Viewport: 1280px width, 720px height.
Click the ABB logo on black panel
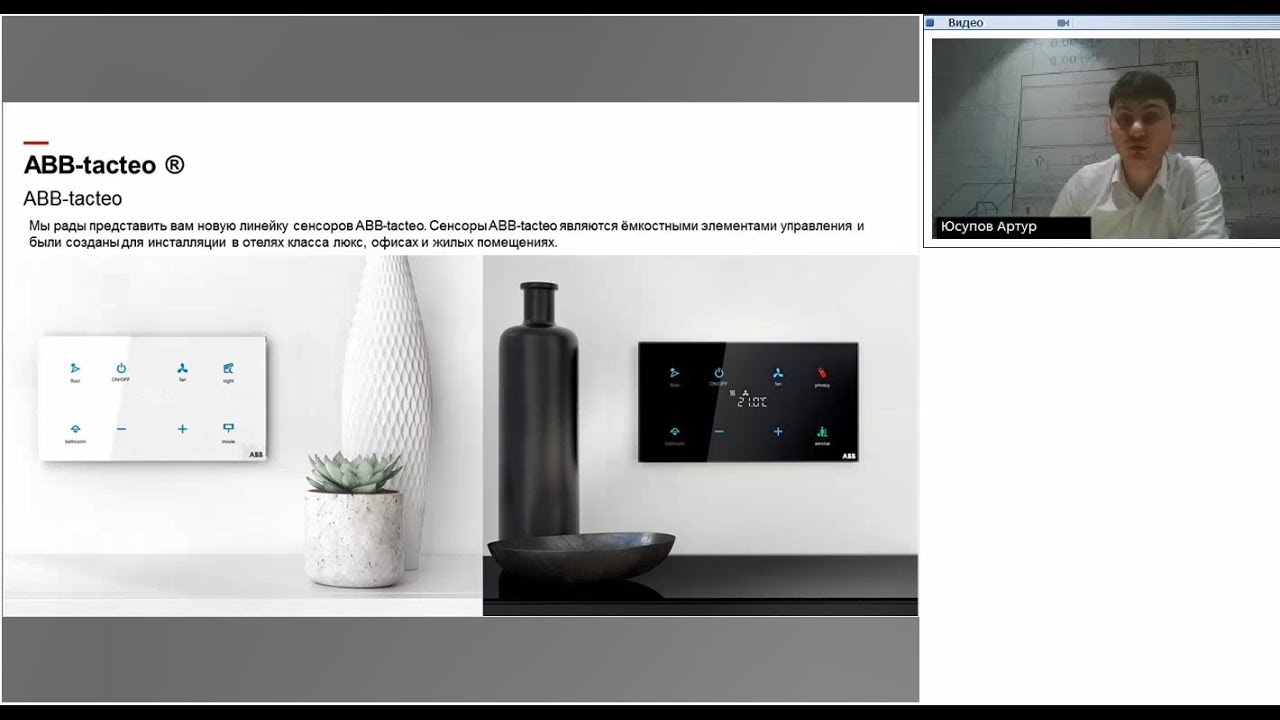(x=849, y=455)
